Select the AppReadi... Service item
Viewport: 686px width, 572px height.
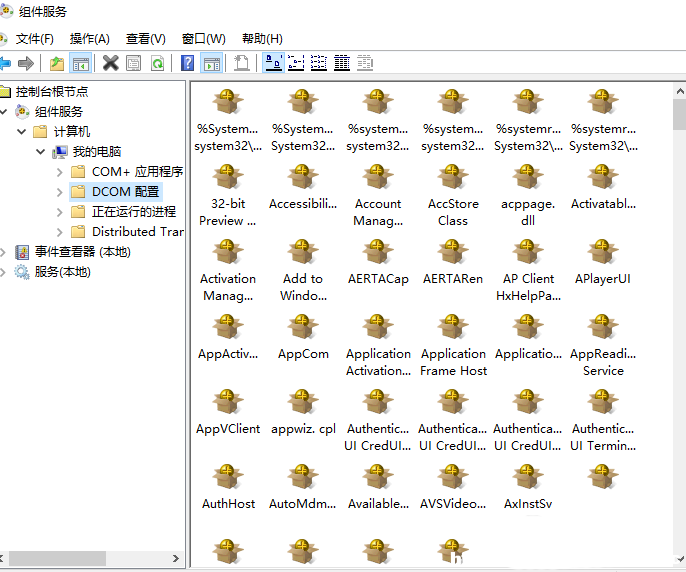coord(603,345)
